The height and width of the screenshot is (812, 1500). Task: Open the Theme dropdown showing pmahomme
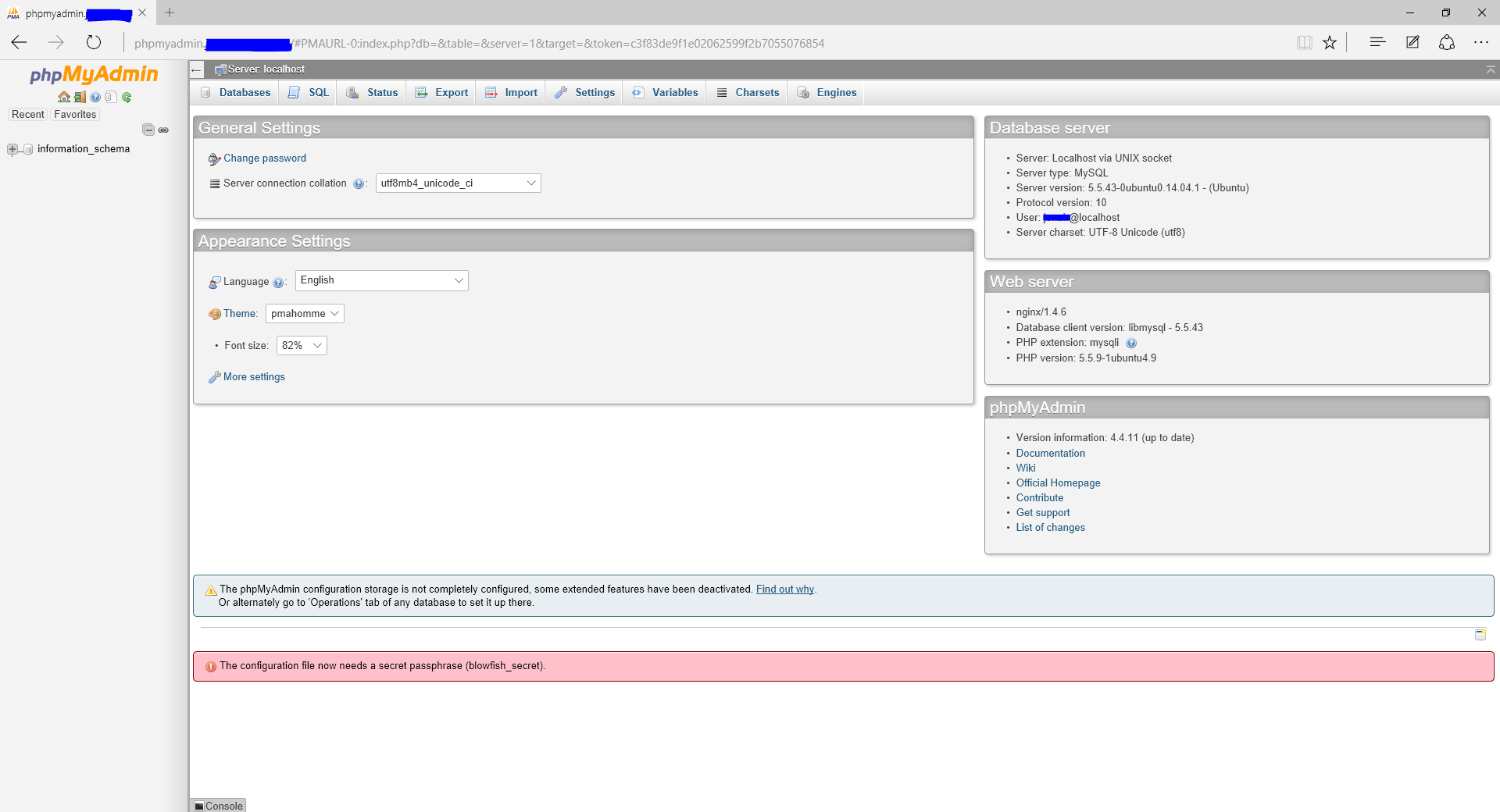coord(305,314)
